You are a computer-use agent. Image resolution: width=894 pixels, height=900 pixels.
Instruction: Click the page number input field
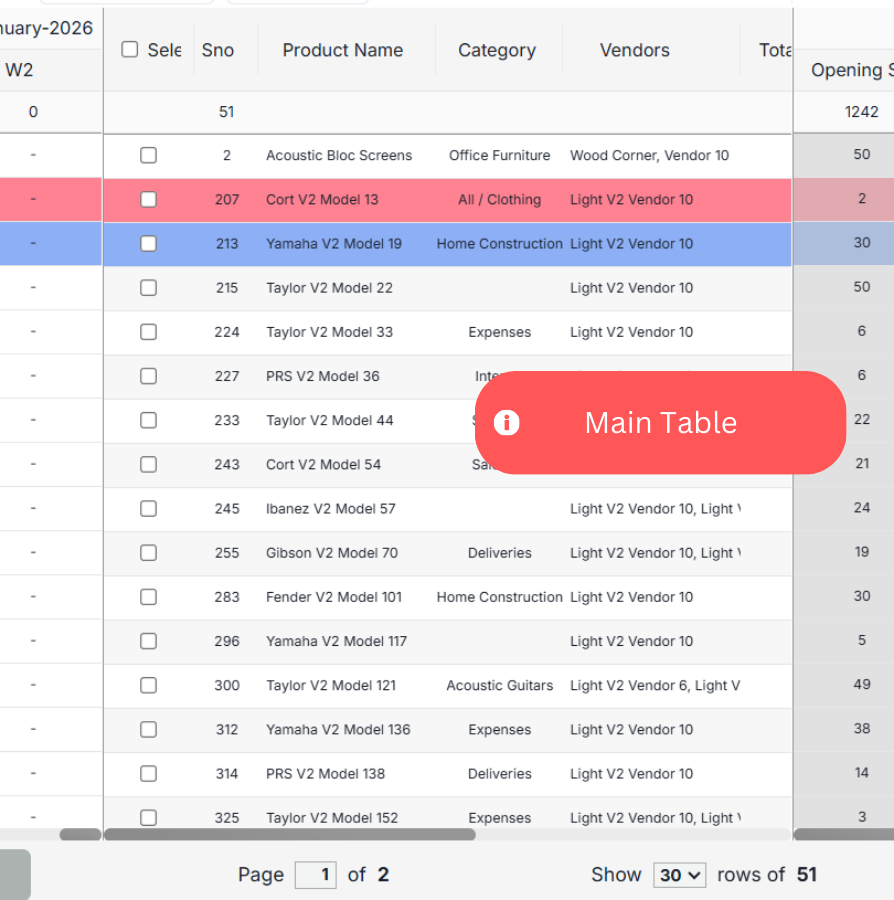tap(315, 875)
